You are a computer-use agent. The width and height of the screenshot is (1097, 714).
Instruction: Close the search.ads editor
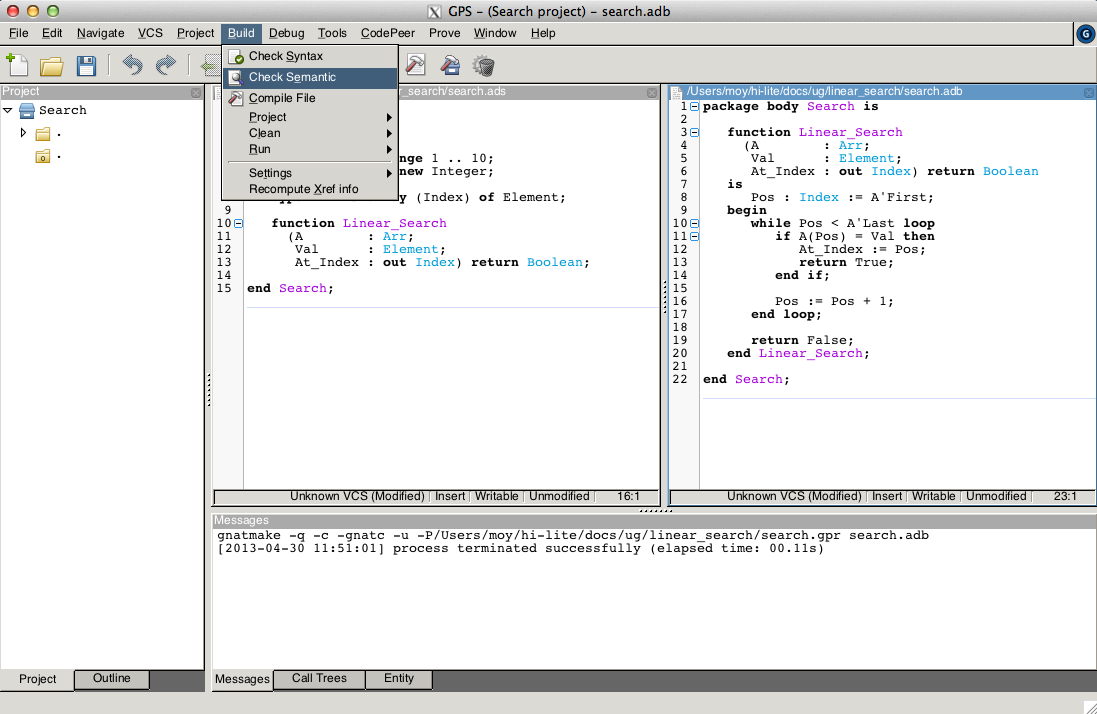pyautogui.click(x=651, y=92)
